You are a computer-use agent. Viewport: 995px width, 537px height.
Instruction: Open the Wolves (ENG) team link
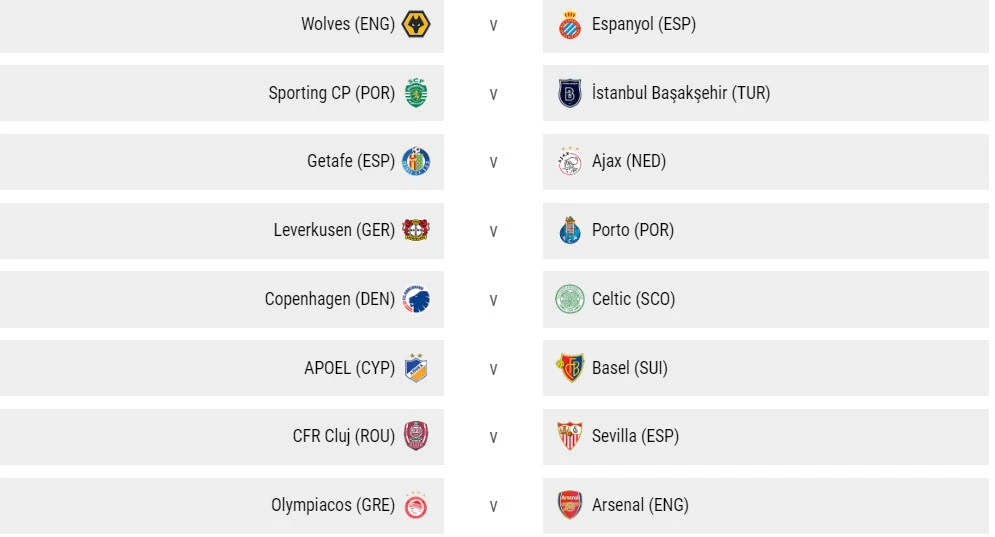[348, 25]
